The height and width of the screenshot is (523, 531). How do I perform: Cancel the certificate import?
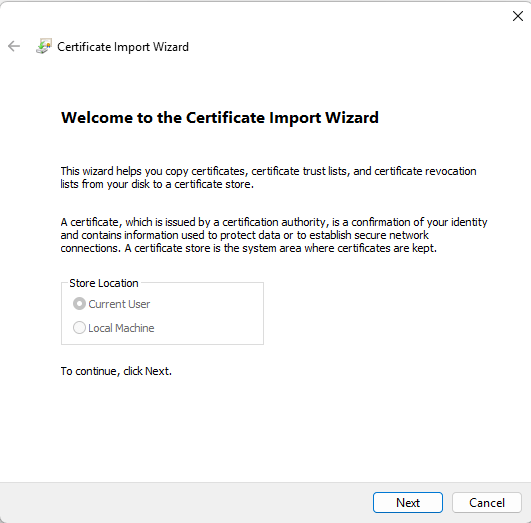pyautogui.click(x=487, y=502)
